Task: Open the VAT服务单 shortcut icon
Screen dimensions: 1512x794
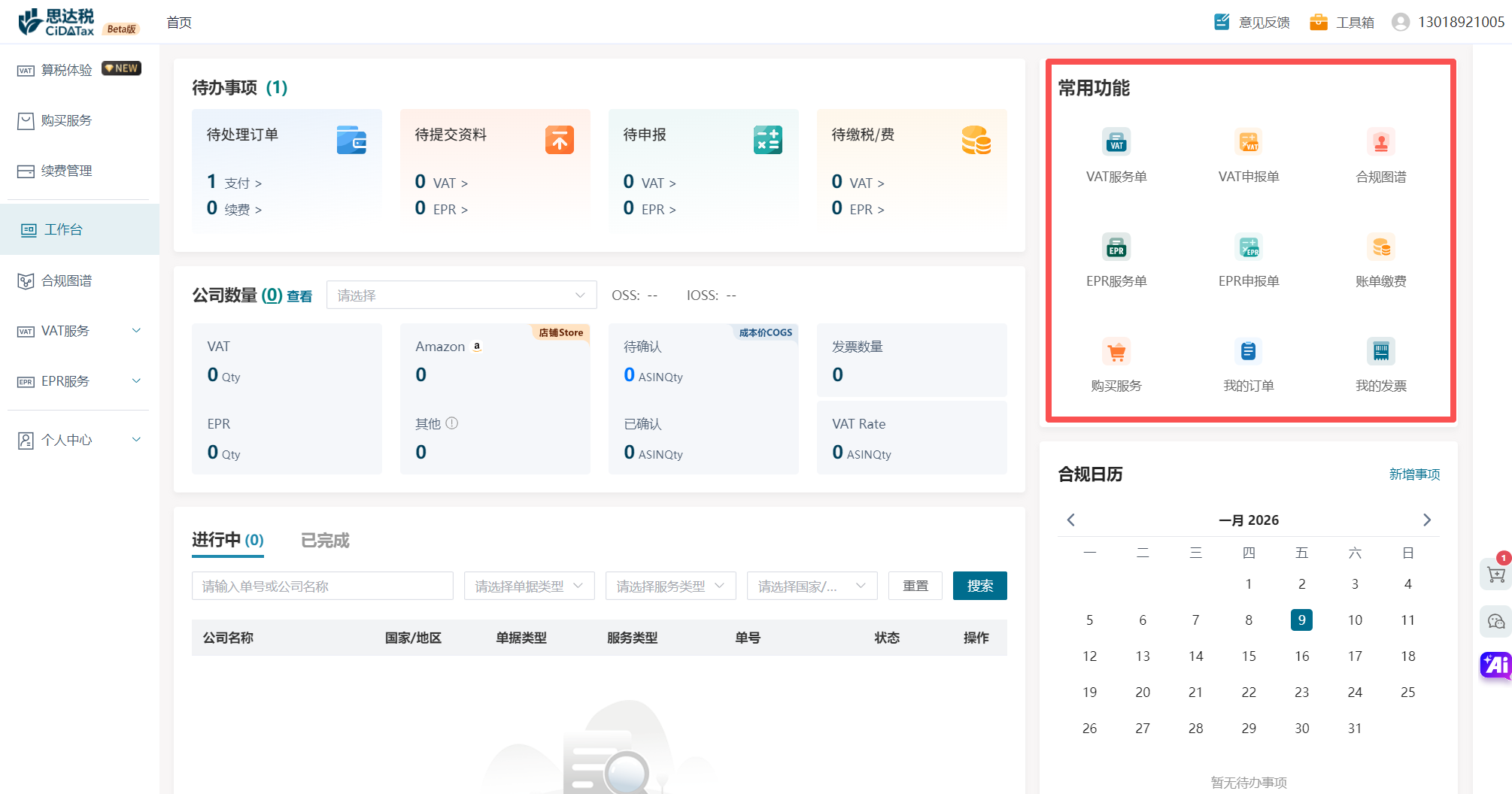Action: [x=1116, y=142]
